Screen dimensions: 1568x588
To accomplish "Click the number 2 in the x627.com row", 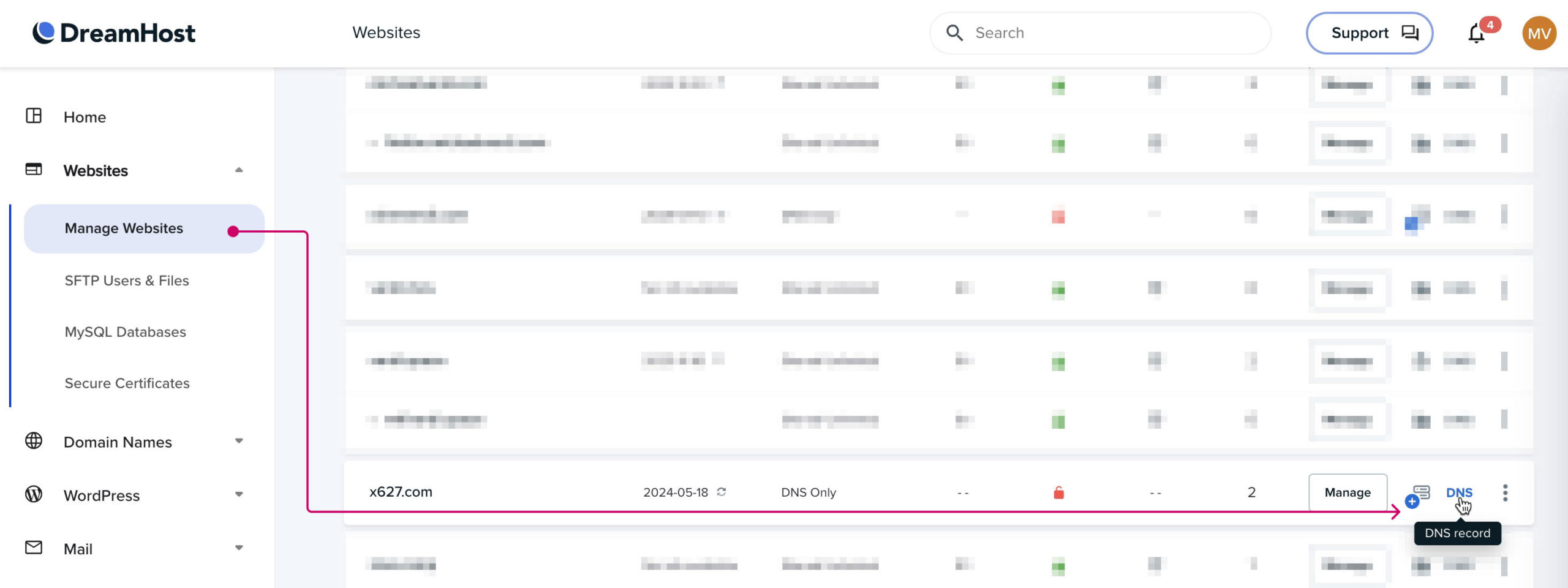I will (x=1251, y=492).
